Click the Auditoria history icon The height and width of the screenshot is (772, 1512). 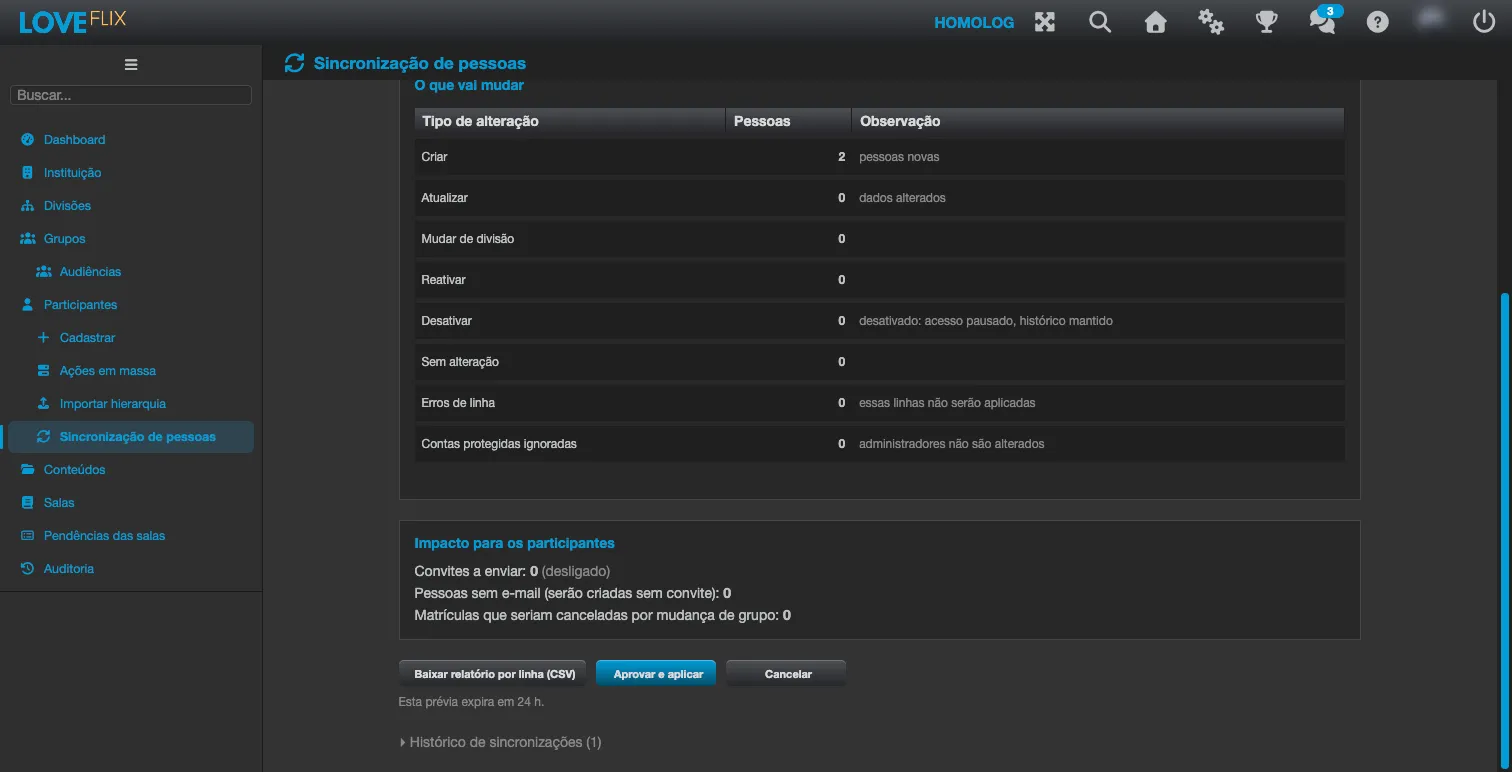[28, 569]
